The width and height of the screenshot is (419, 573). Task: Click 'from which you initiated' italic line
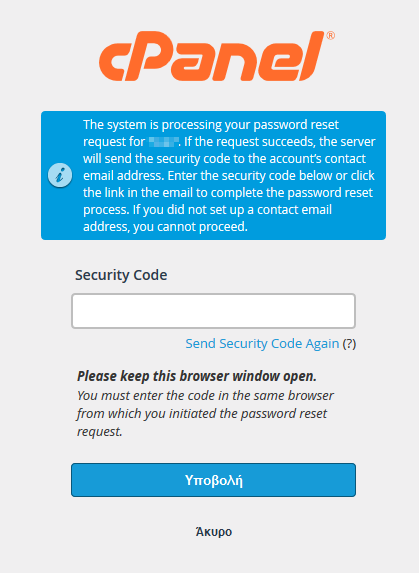pos(202,414)
